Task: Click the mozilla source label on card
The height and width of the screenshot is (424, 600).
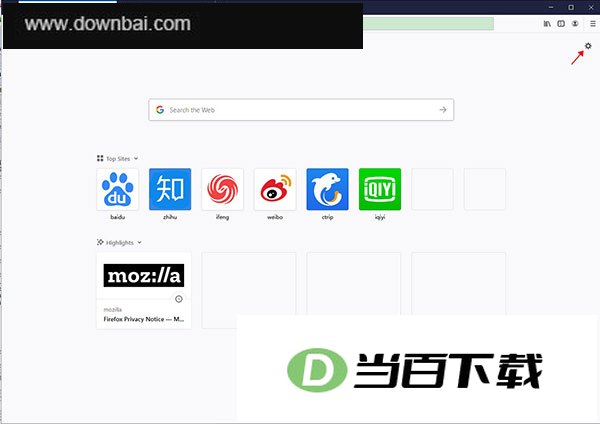Action: [112, 310]
